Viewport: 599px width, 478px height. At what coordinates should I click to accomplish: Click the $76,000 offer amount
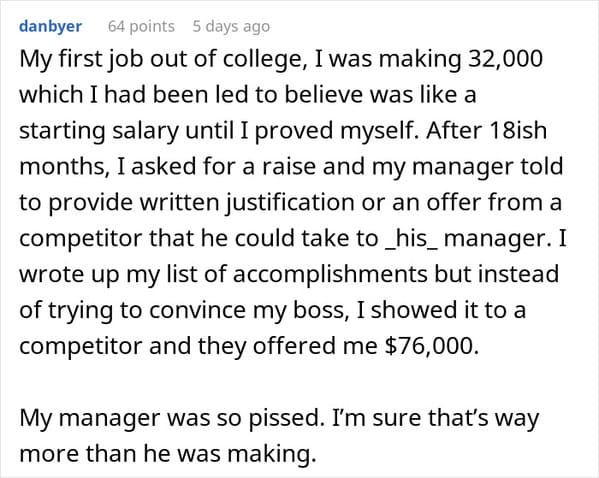[431, 346]
